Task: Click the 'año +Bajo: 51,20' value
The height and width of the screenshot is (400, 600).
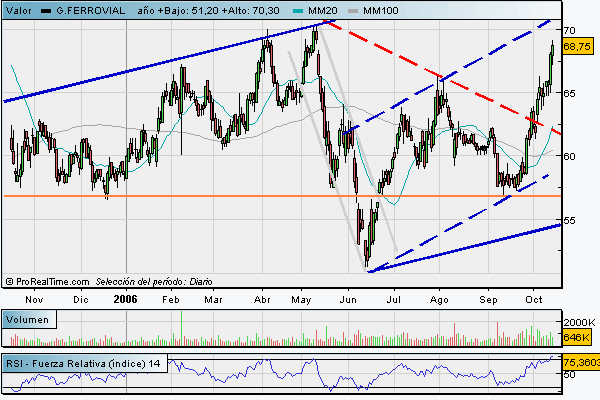Action: [x=180, y=10]
